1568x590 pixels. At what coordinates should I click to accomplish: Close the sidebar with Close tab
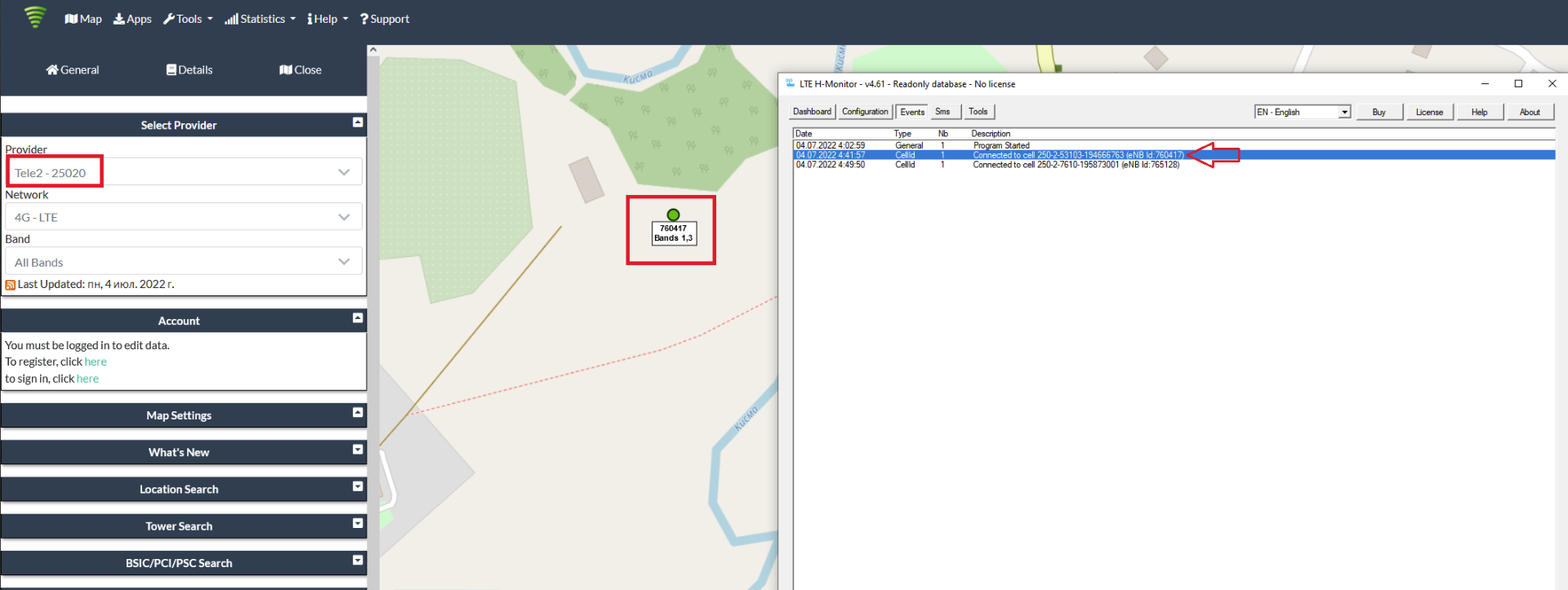click(x=301, y=70)
